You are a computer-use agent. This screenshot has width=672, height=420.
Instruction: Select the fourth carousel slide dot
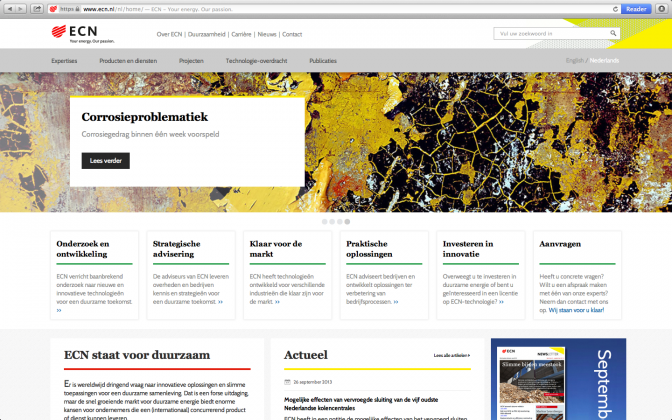[x=347, y=222]
